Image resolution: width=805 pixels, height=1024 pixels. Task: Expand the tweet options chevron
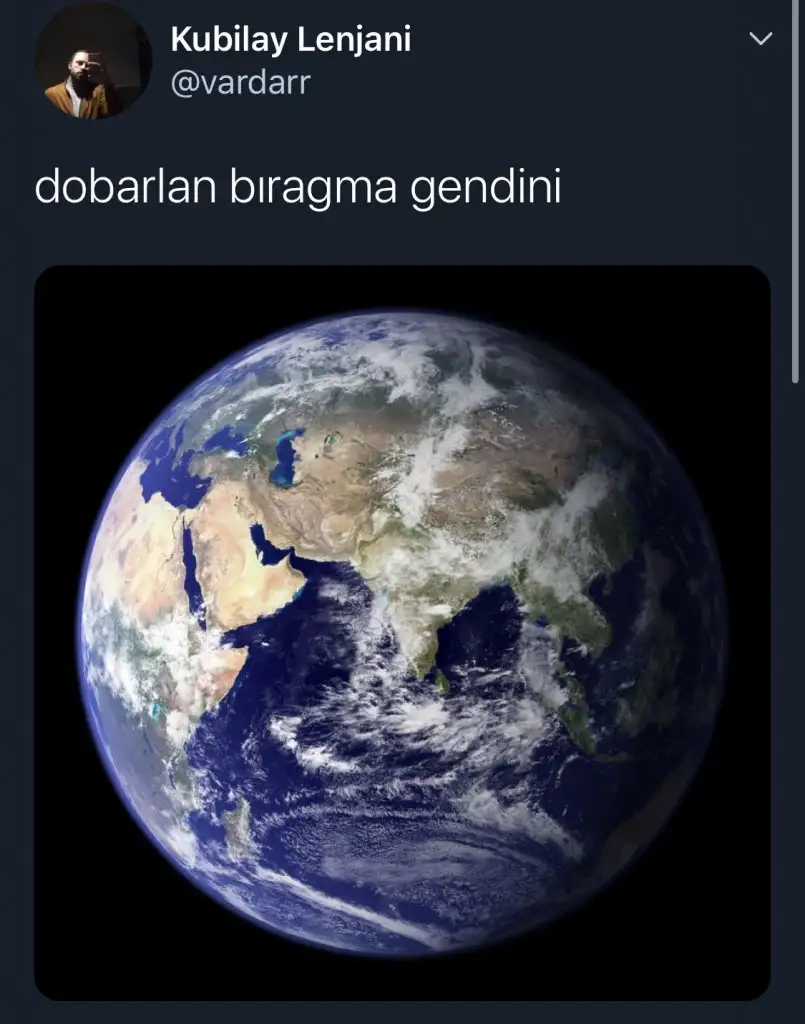click(x=761, y=39)
